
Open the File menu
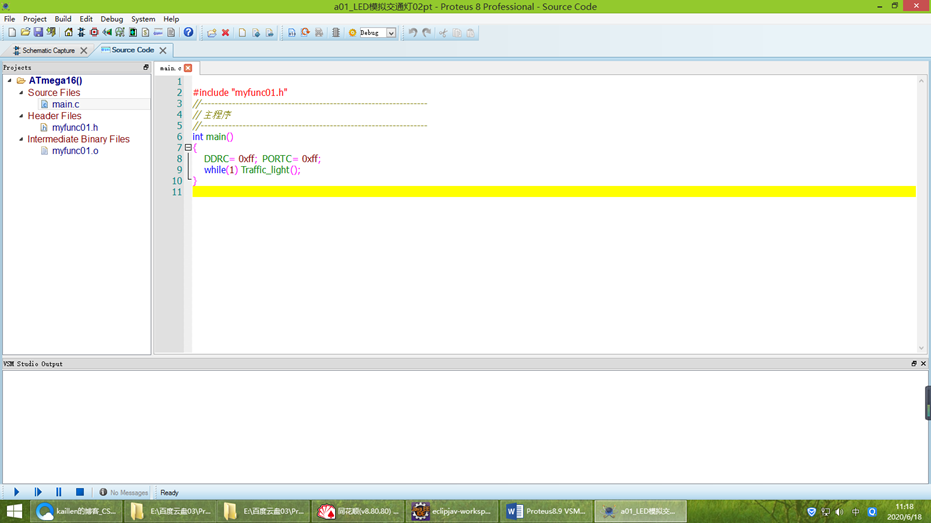point(10,19)
